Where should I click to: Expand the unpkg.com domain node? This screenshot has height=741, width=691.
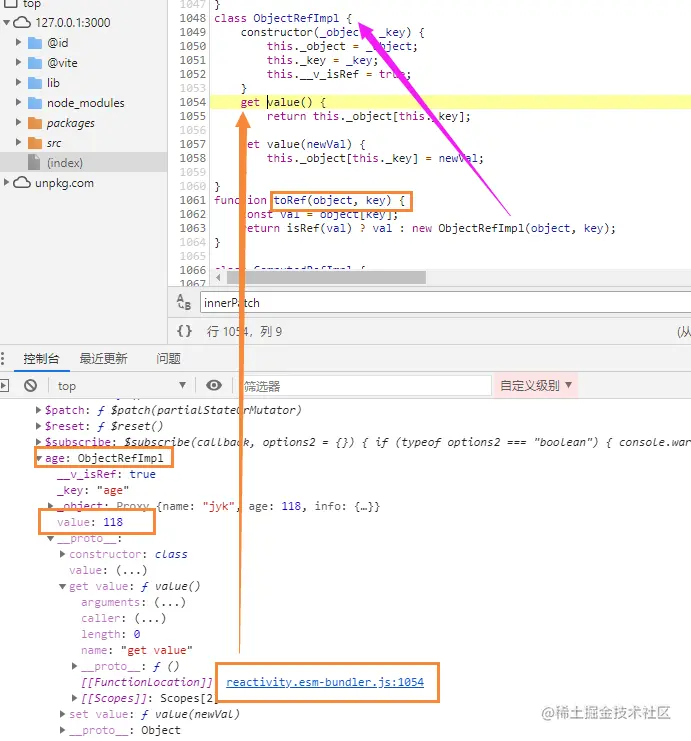(x=6, y=182)
